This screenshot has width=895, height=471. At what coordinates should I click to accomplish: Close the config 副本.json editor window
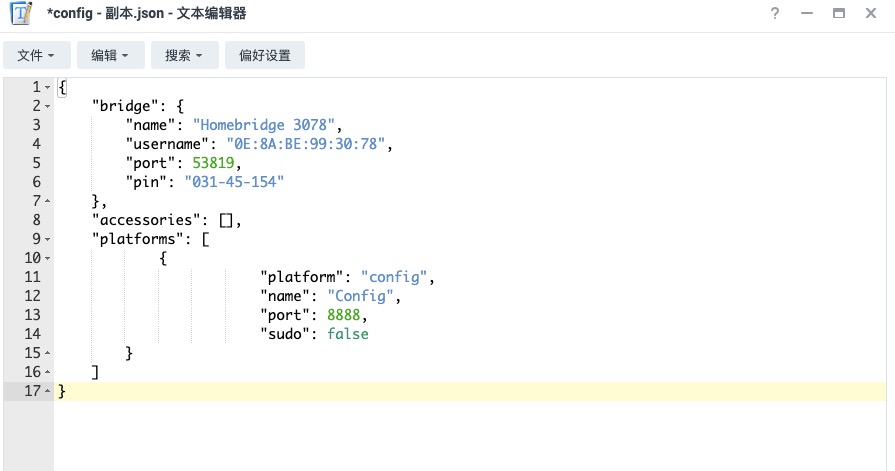coord(871,14)
